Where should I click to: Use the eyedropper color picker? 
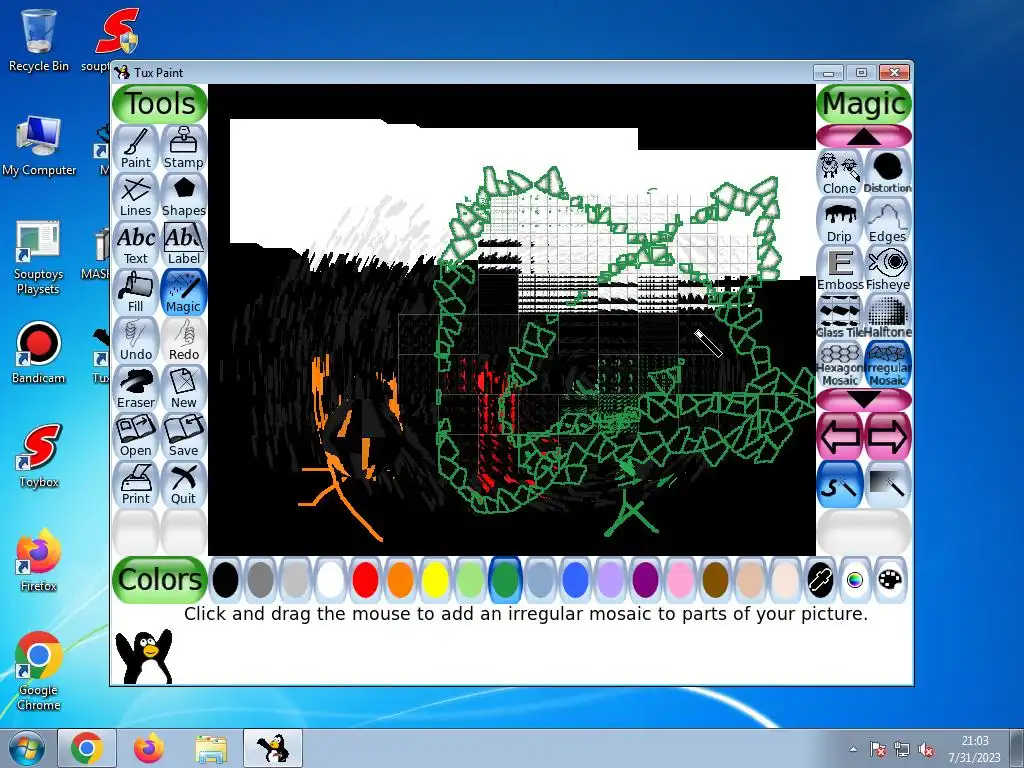[x=820, y=580]
